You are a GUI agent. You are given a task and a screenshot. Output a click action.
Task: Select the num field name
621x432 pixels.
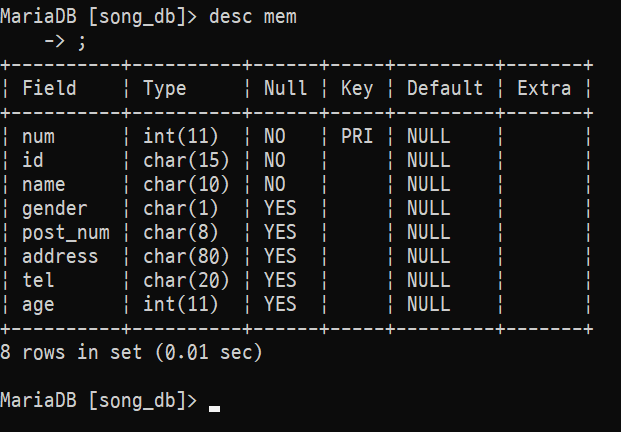click(39, 136)
